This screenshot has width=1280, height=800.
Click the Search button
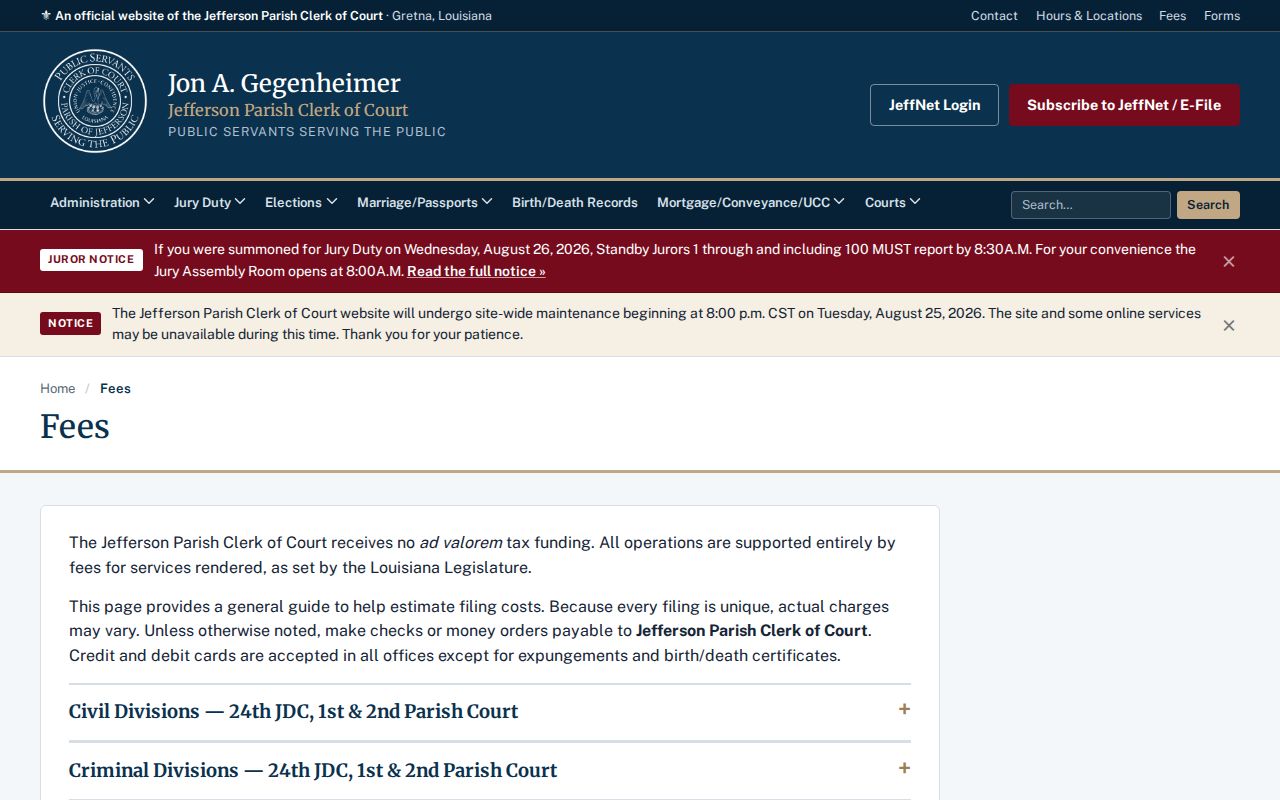[x=1208, y=205]
